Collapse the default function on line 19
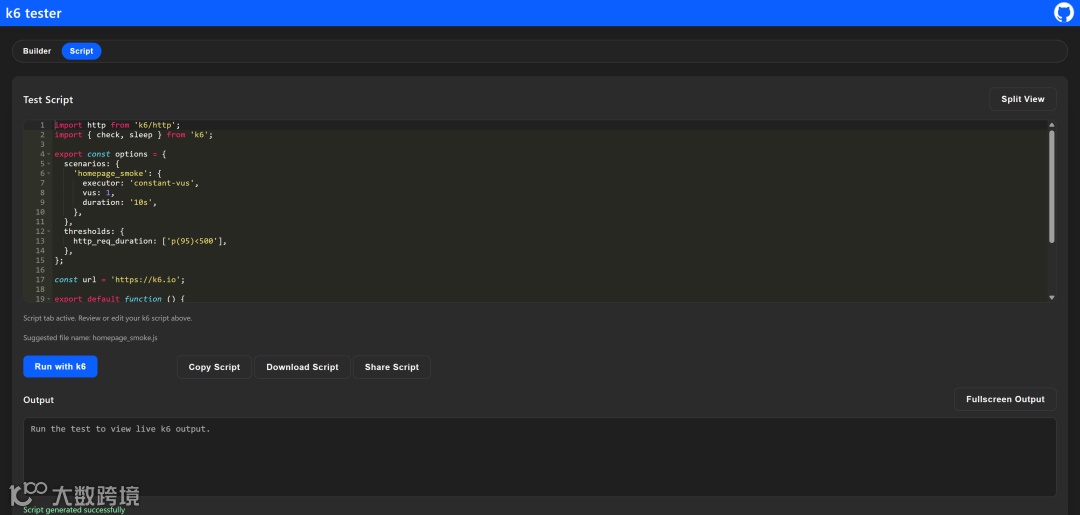 point(48,299)
